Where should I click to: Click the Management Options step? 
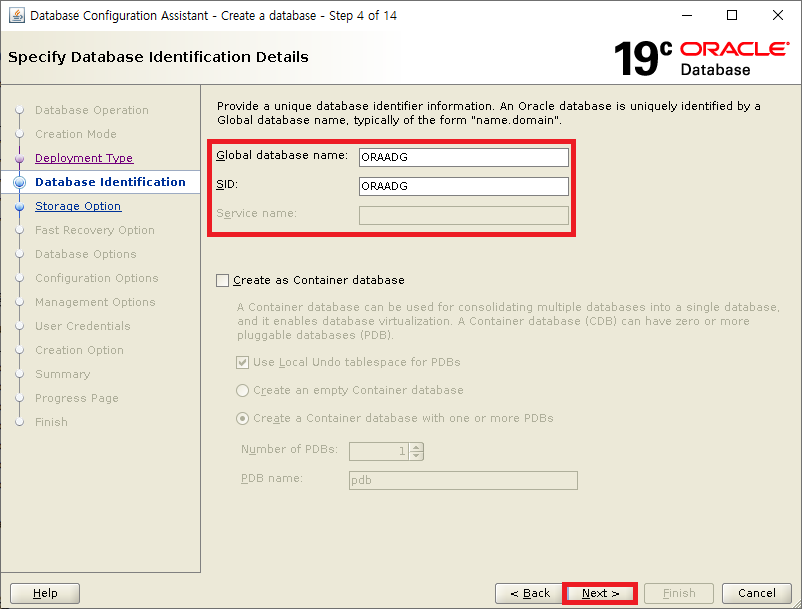tap(95, 302)
